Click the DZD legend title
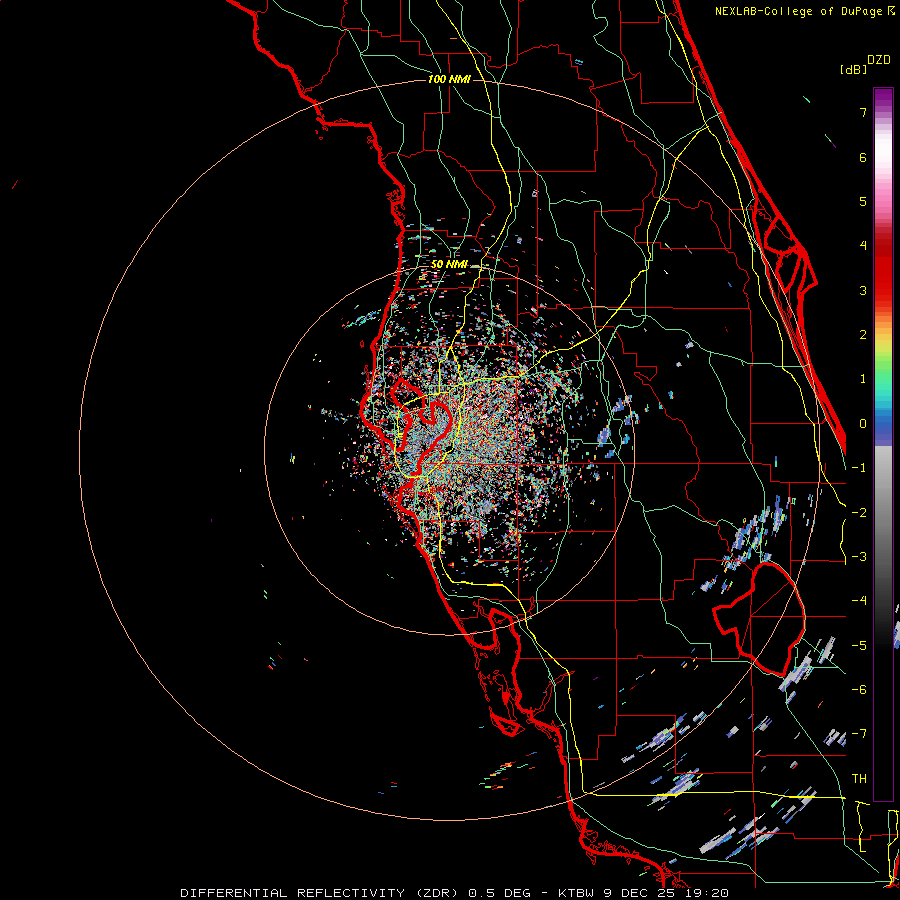This screenshot has height=900, width=900. pyautogui.click(x=879, y=60)
